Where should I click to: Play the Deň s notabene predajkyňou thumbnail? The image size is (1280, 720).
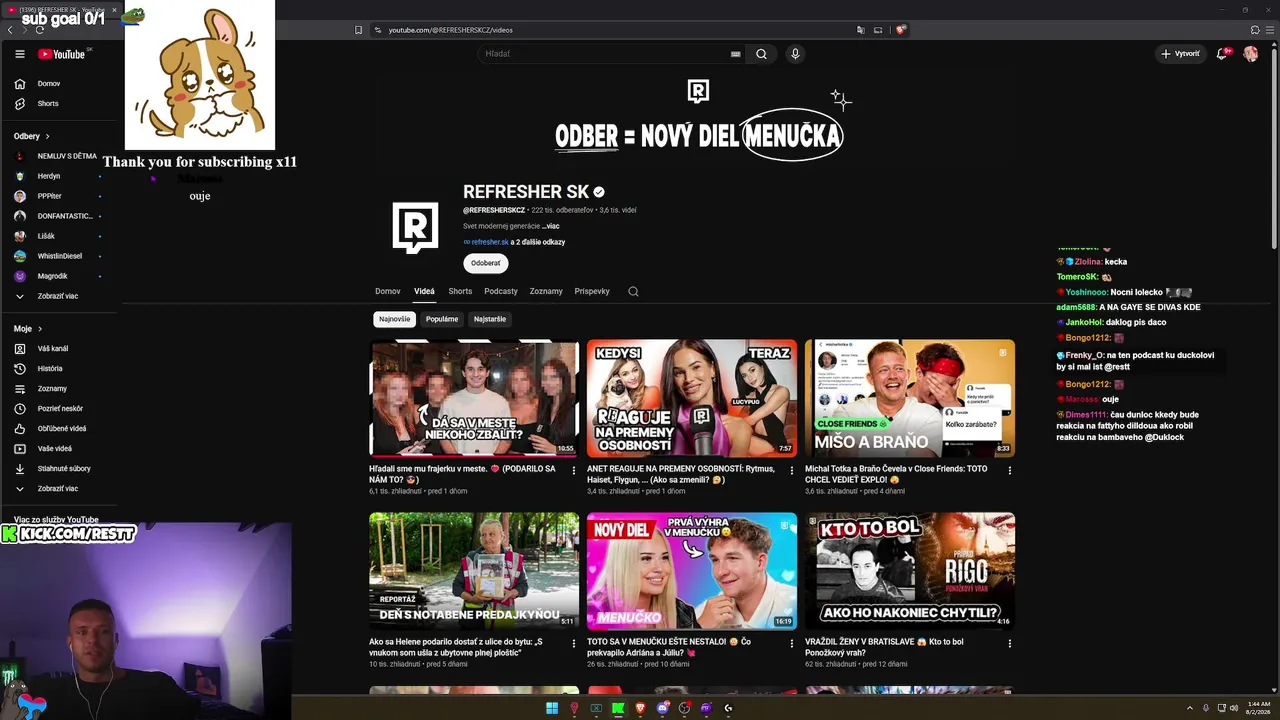click(x=474, y=571)
